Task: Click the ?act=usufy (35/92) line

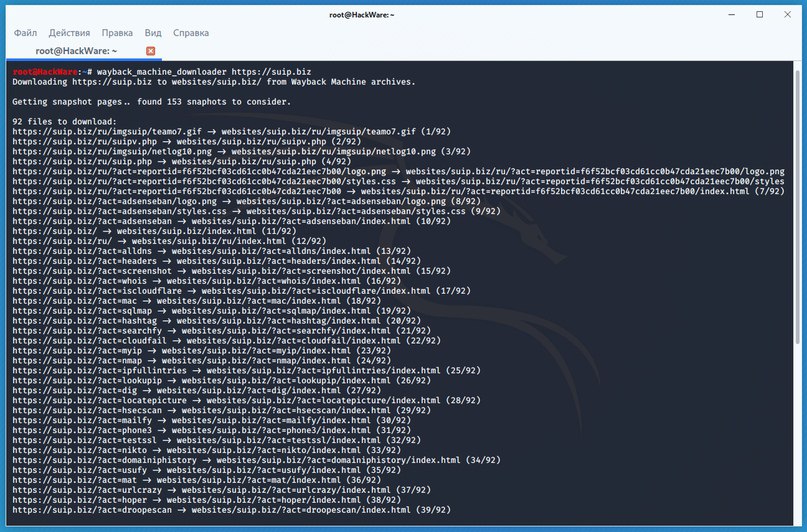Action: [206, 470]
